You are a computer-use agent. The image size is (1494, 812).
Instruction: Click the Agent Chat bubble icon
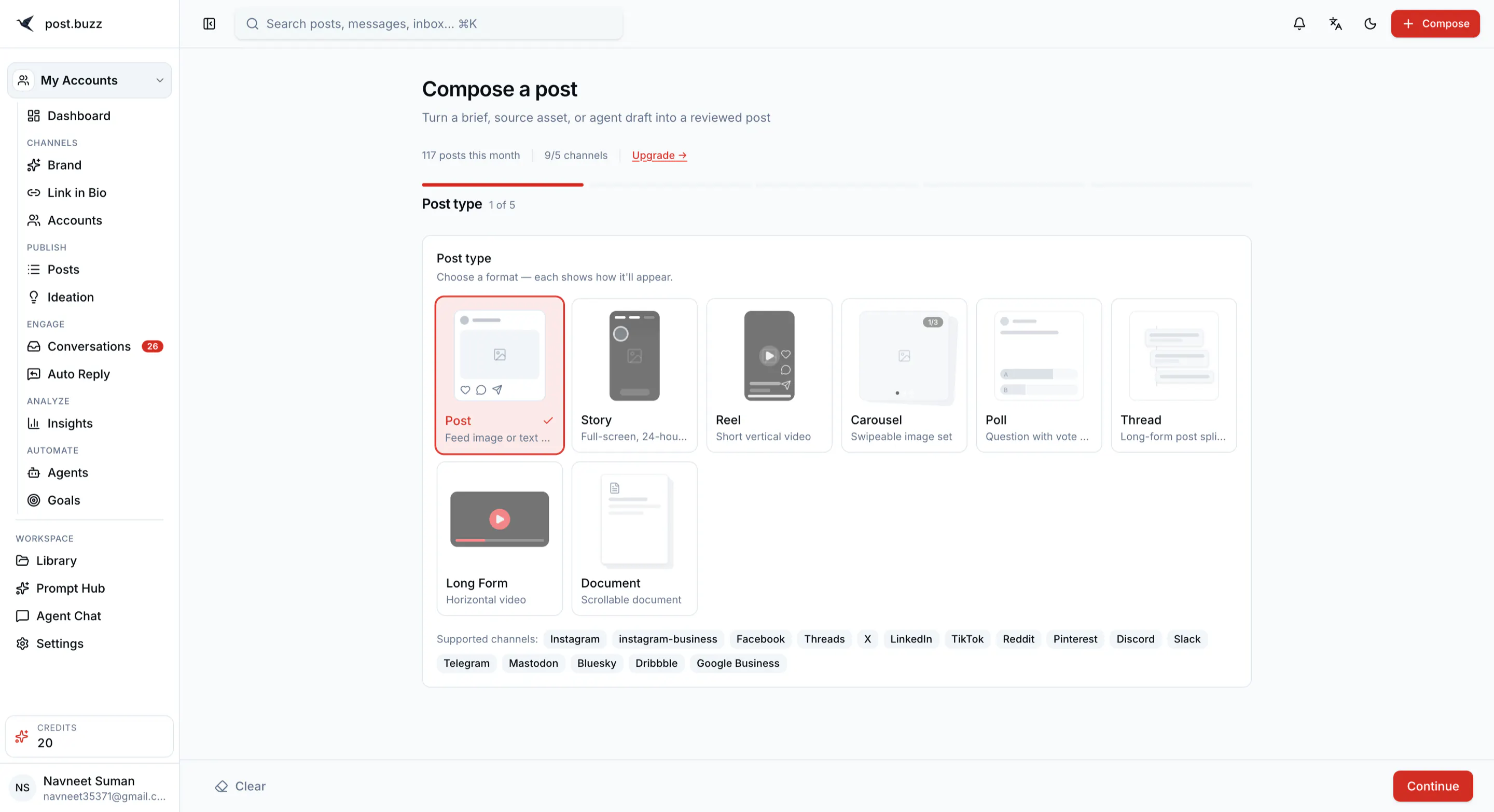(x=23, y=616)
